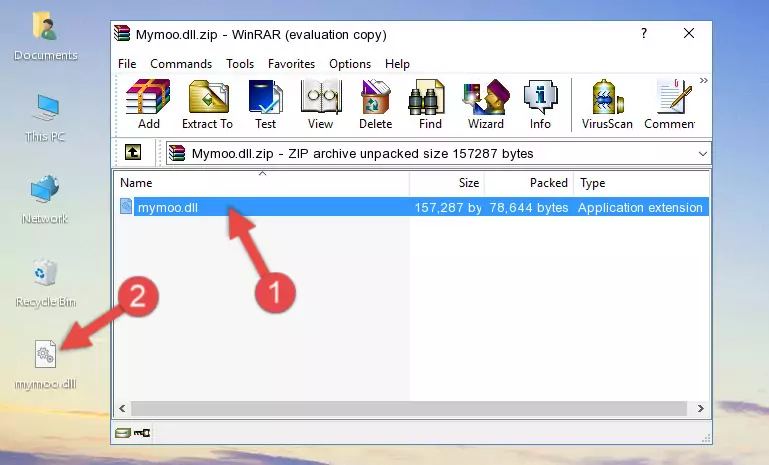Click the Delete toolbar icon

(x=376, y=104)
